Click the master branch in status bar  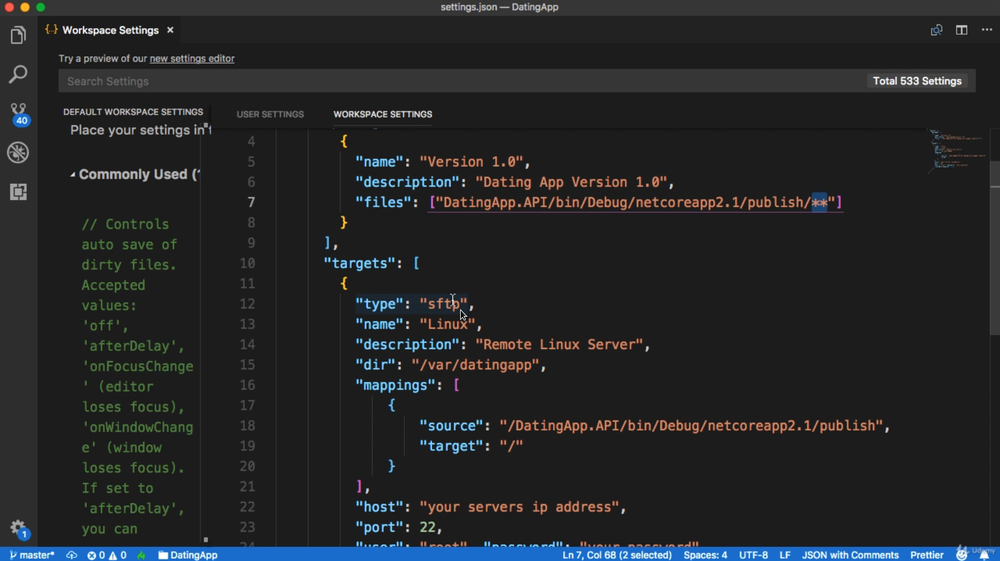[x=32, y=555]
